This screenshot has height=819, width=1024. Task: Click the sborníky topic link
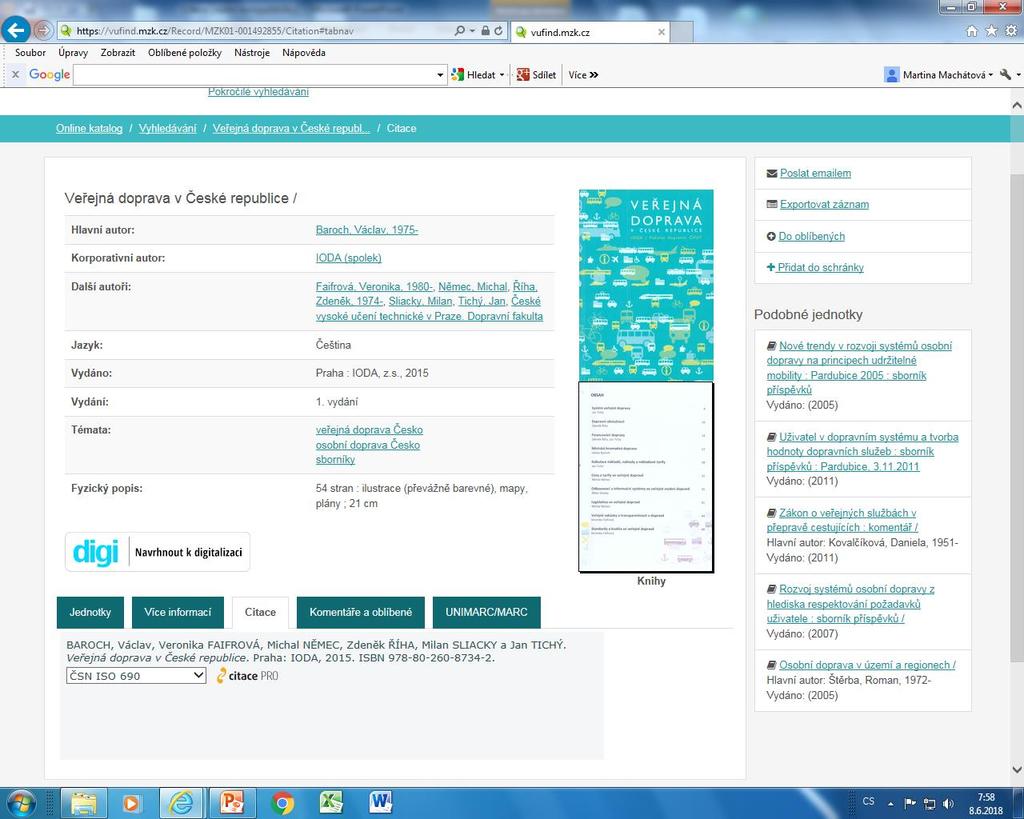335,459
